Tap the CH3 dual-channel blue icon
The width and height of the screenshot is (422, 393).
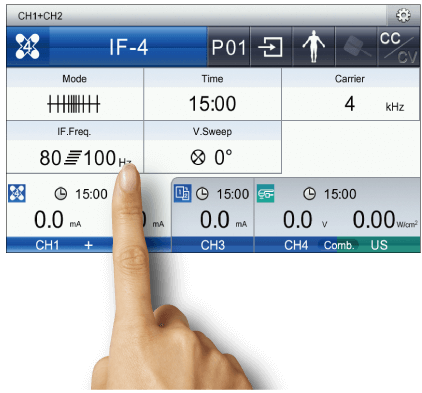183,193
